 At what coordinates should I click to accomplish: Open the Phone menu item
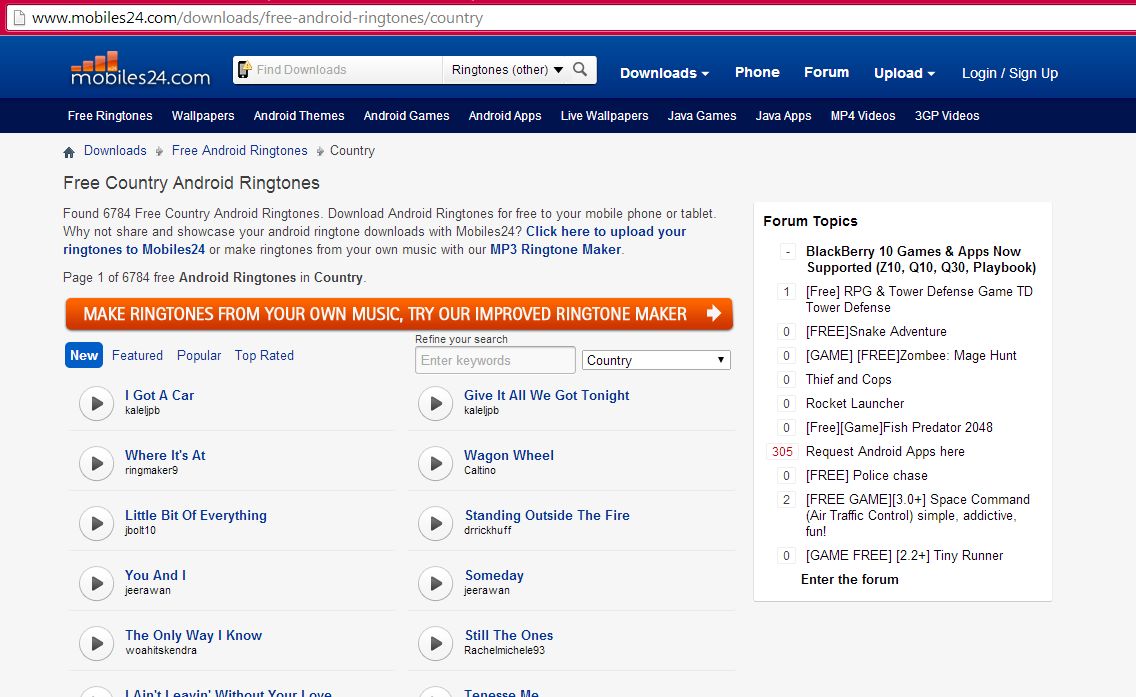pos(757,72)
